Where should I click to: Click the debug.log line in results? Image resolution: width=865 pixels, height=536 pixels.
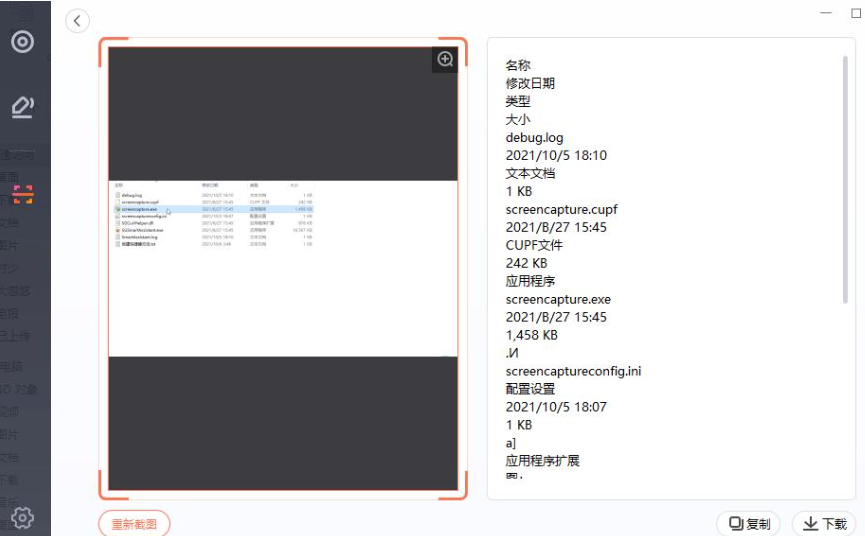coord(535,137)
